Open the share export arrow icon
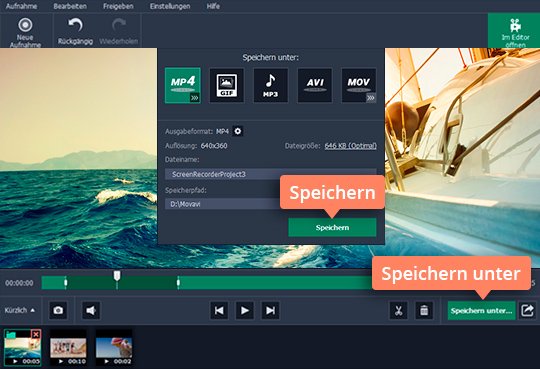540x369 pixels. (527, 310)
